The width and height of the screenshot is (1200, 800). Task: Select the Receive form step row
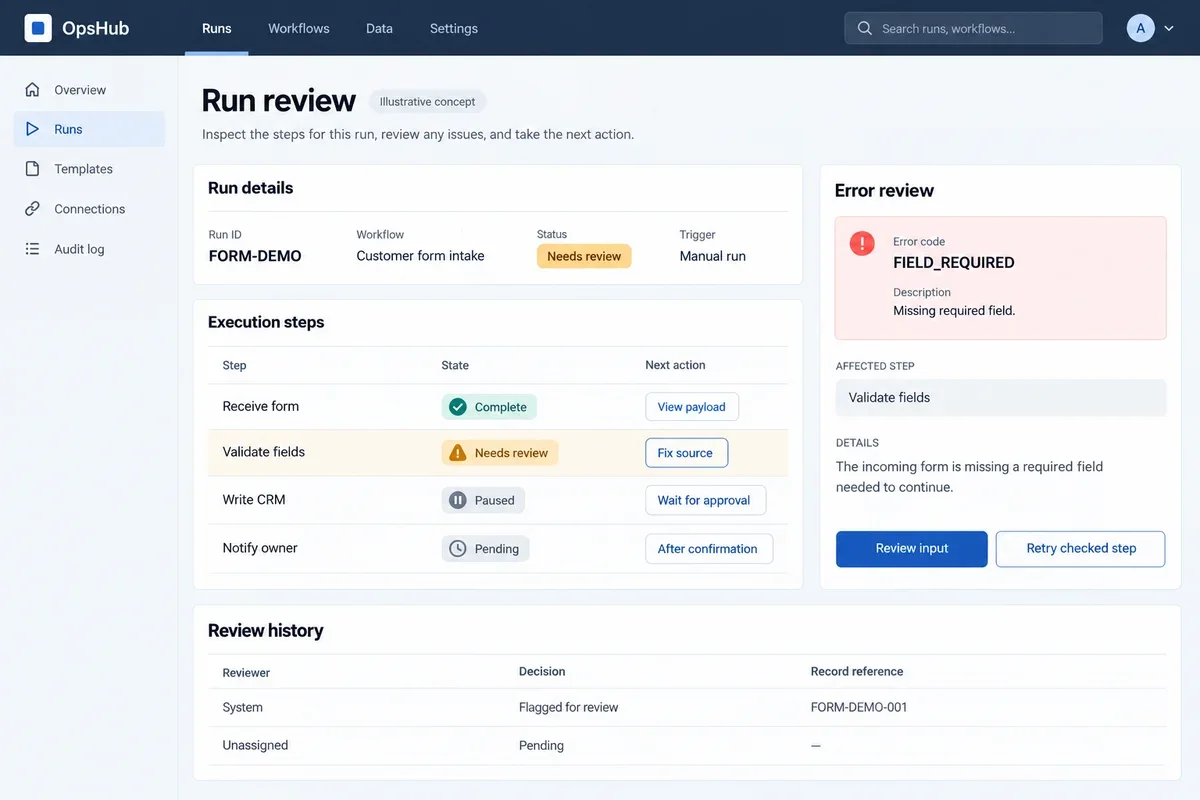point(498,407)
